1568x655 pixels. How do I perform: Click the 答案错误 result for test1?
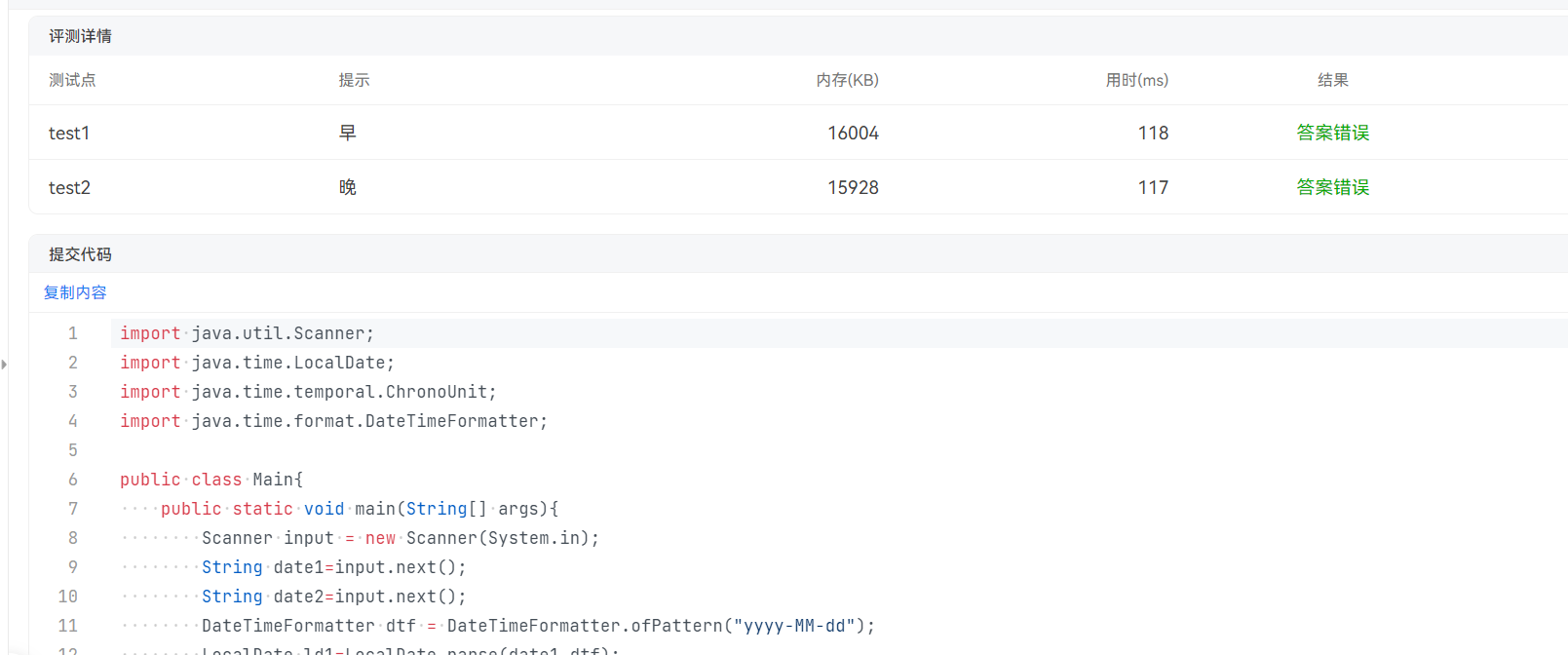click(1332, 133)
